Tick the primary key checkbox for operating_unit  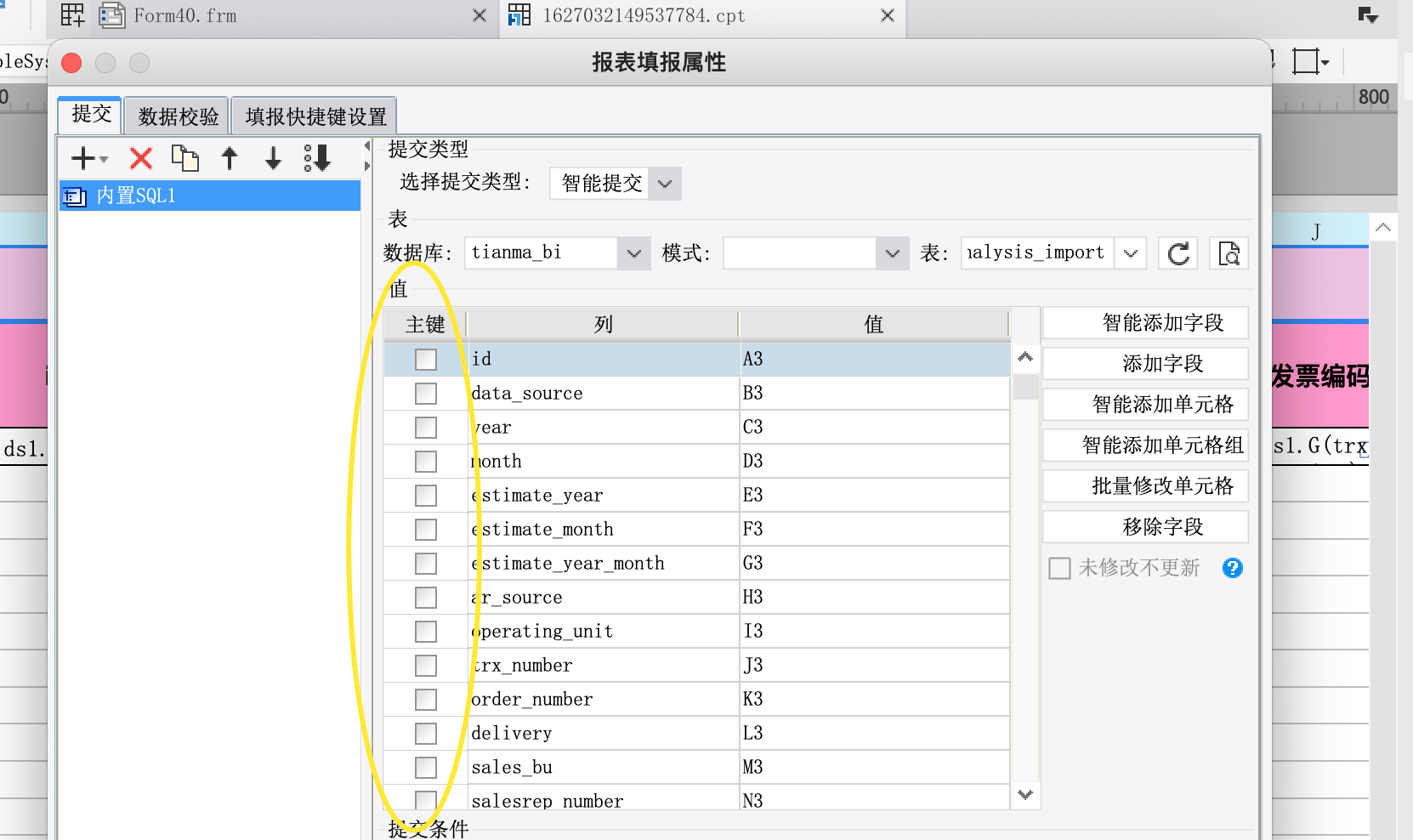pos(426,632)
